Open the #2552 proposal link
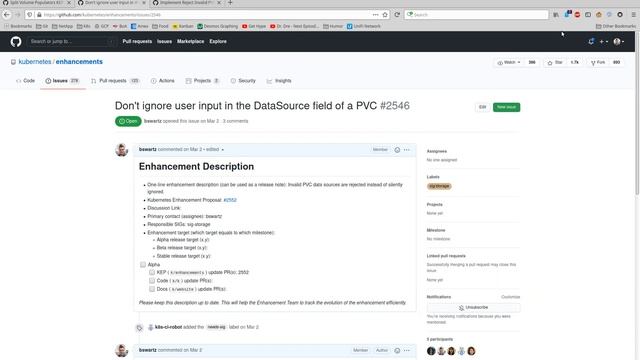 point(230,200)
